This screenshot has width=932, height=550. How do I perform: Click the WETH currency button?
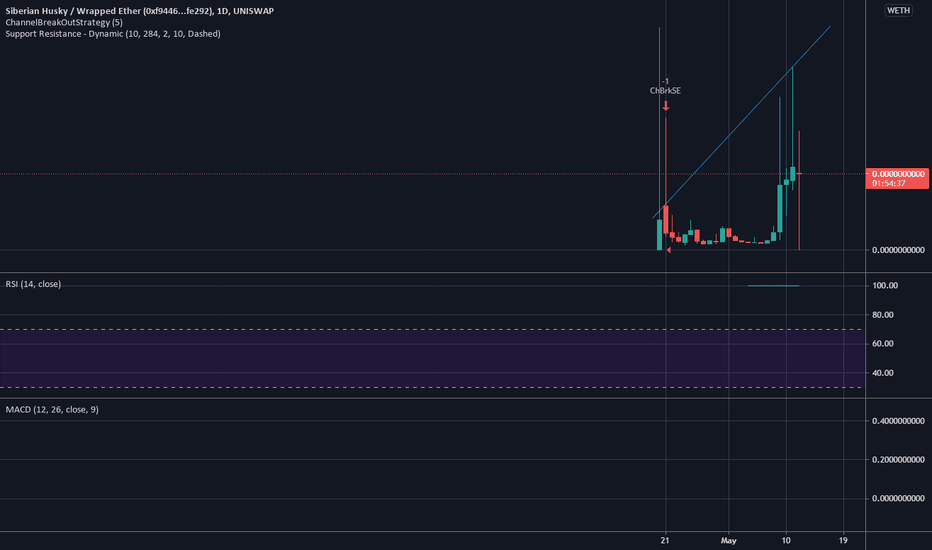click(x=898, y=10)
